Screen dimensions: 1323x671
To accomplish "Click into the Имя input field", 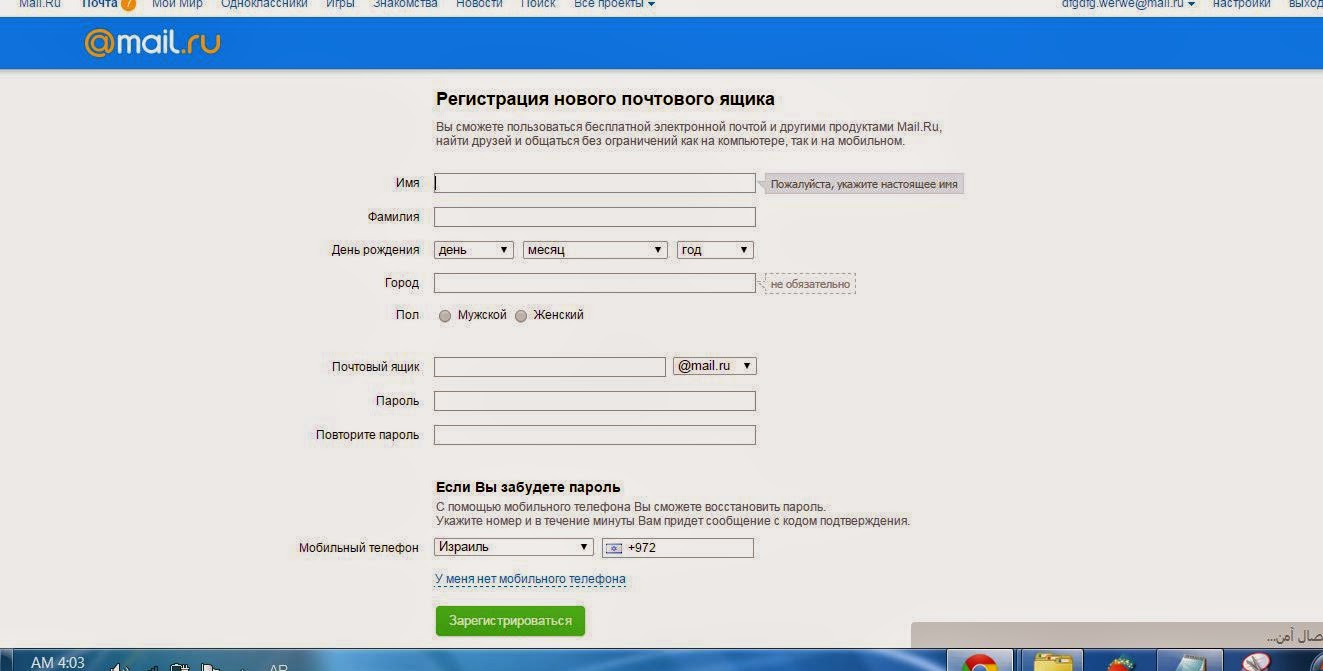I will click(595, 183).
